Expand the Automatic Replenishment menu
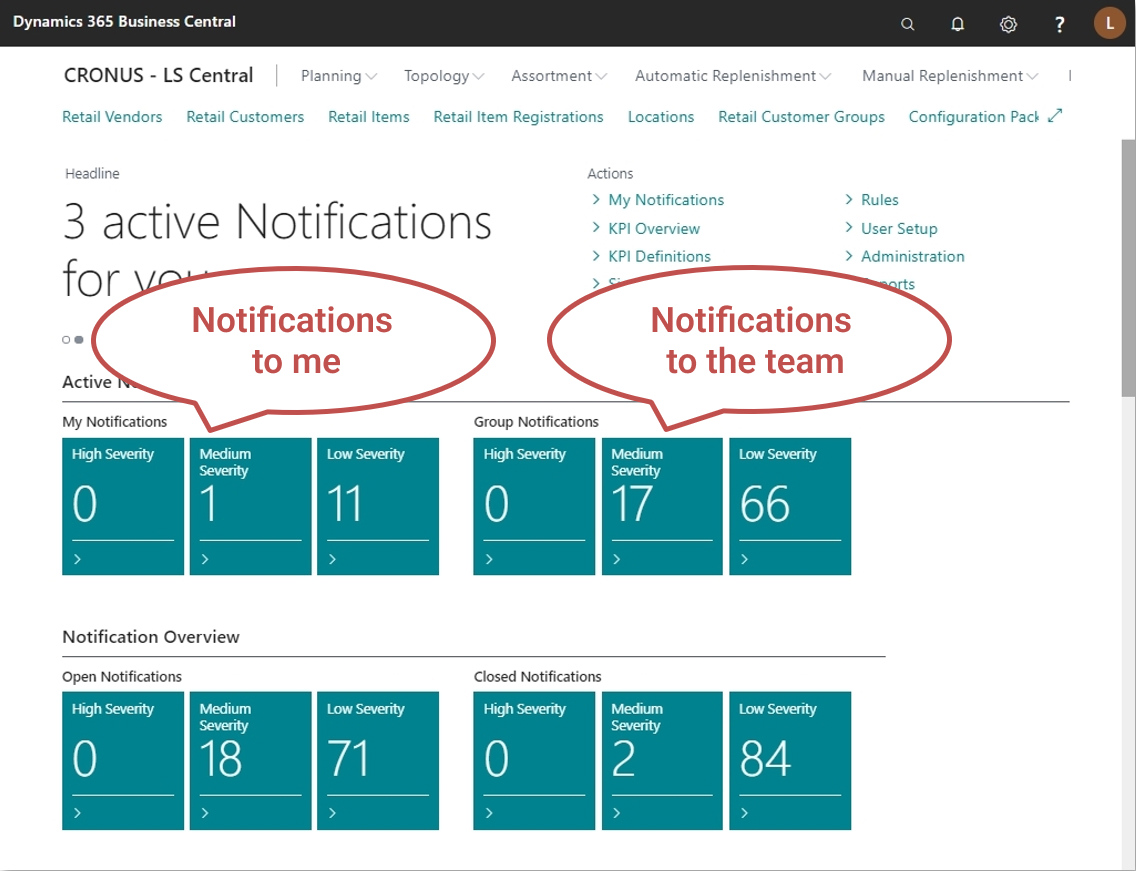This screenshot has width=1136, height=871. (732, 75)
